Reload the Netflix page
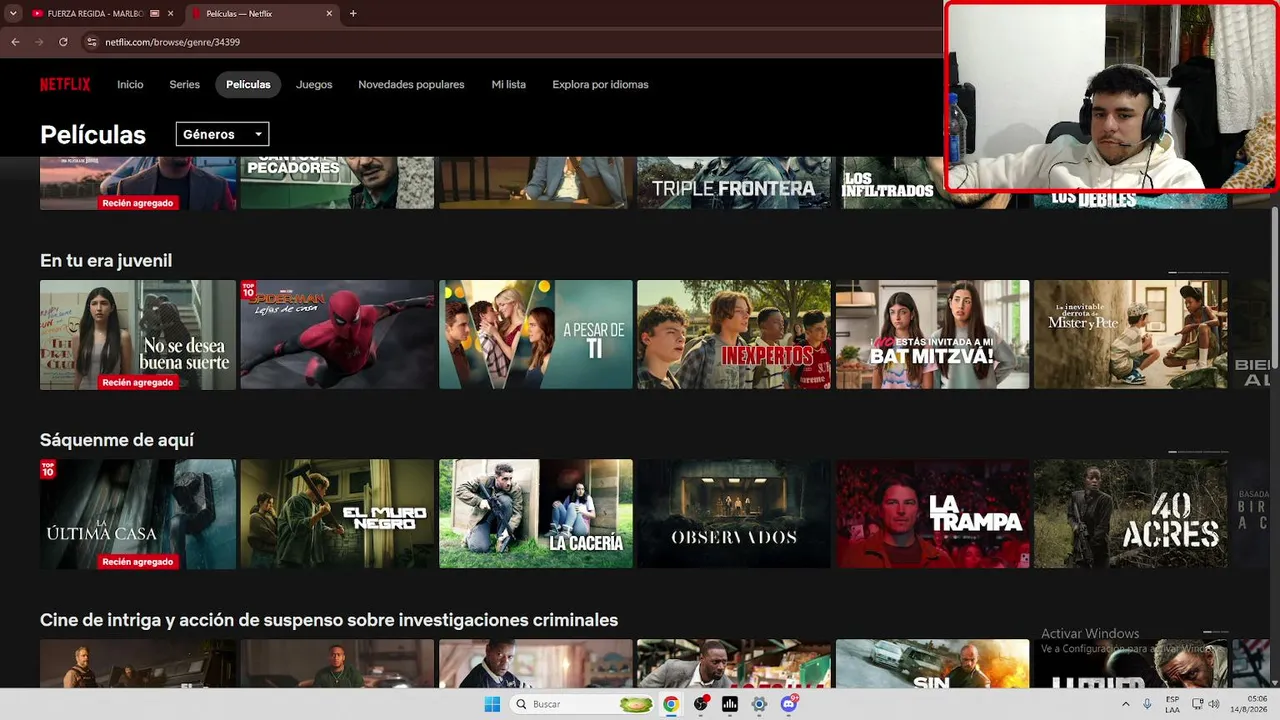Image resolution: width=1280 pixels, height=720 pixels. click(x=63, y=42)
